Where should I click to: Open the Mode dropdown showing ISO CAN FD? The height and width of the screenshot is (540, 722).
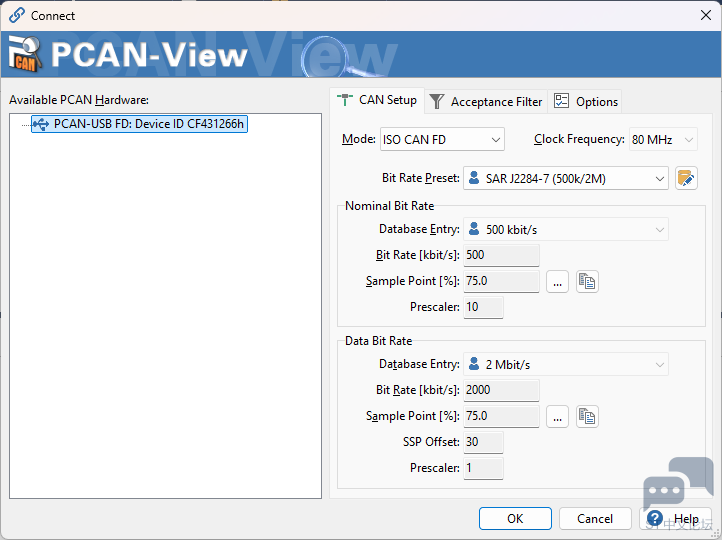(x=442, y=139)
